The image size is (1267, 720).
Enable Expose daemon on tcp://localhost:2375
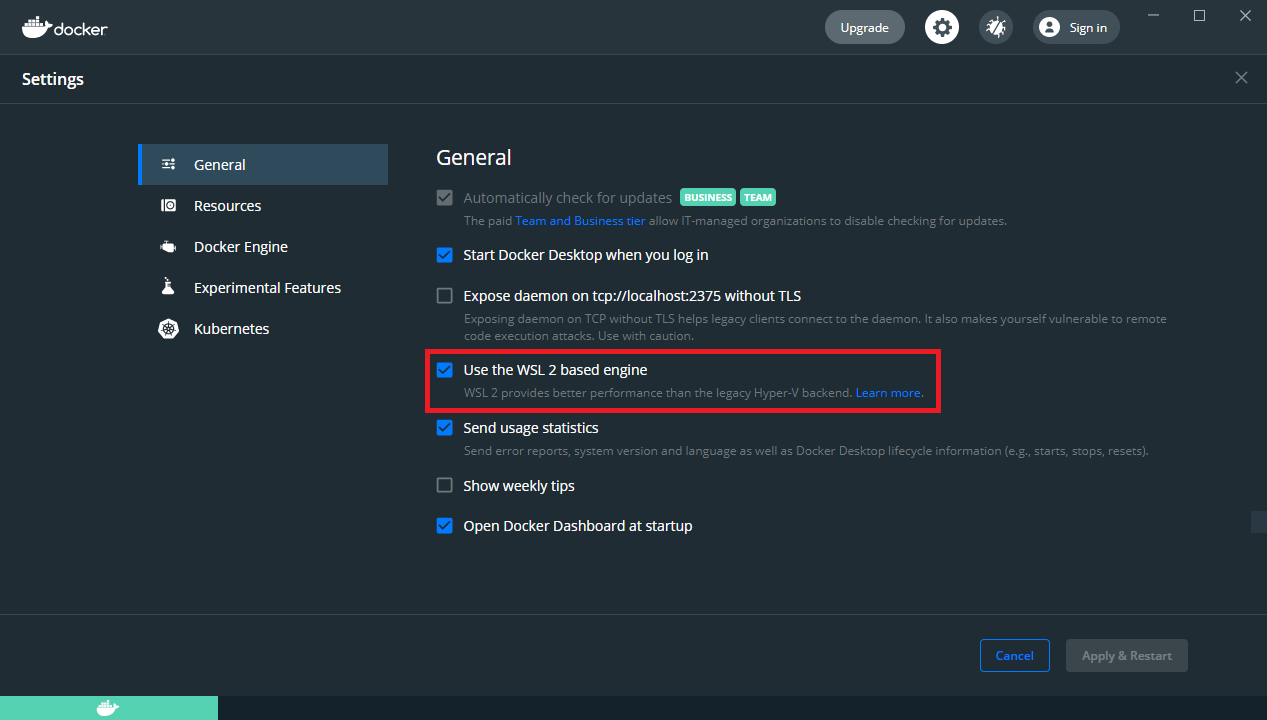tap(444, 295)
